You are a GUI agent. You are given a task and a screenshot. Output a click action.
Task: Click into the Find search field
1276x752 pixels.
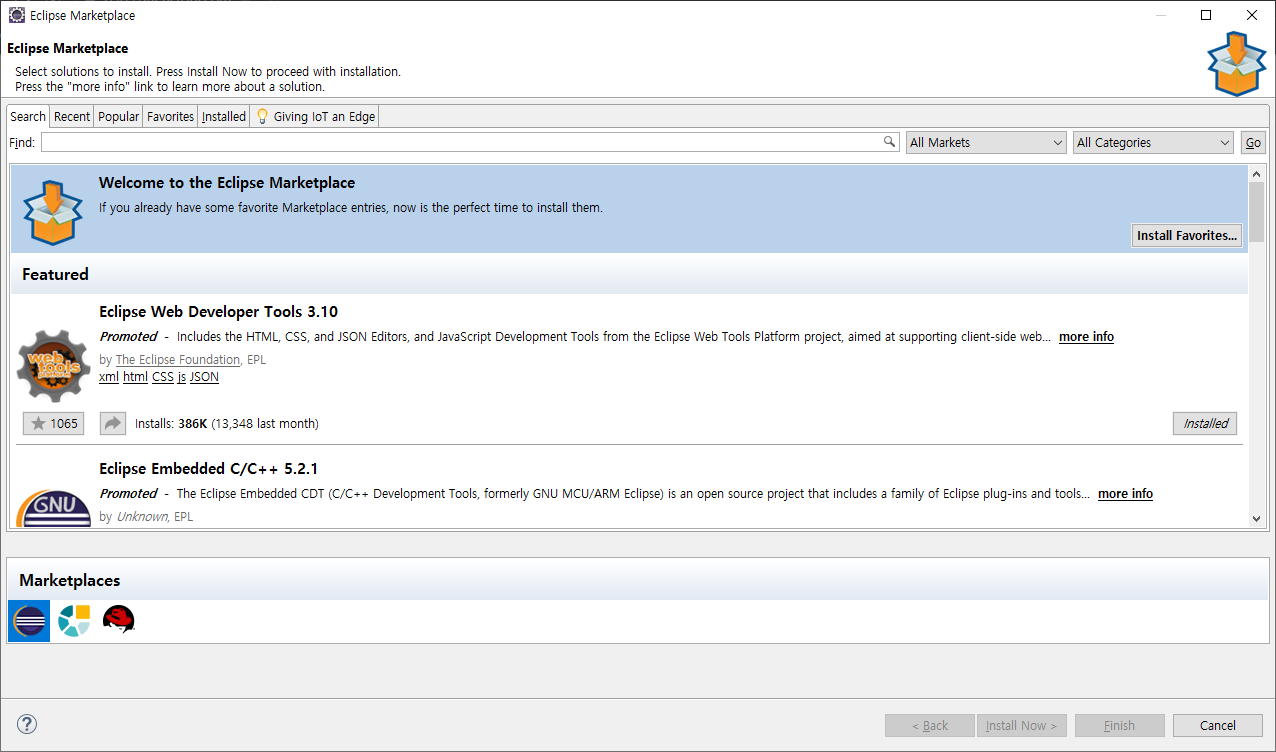tap(470, 143)
